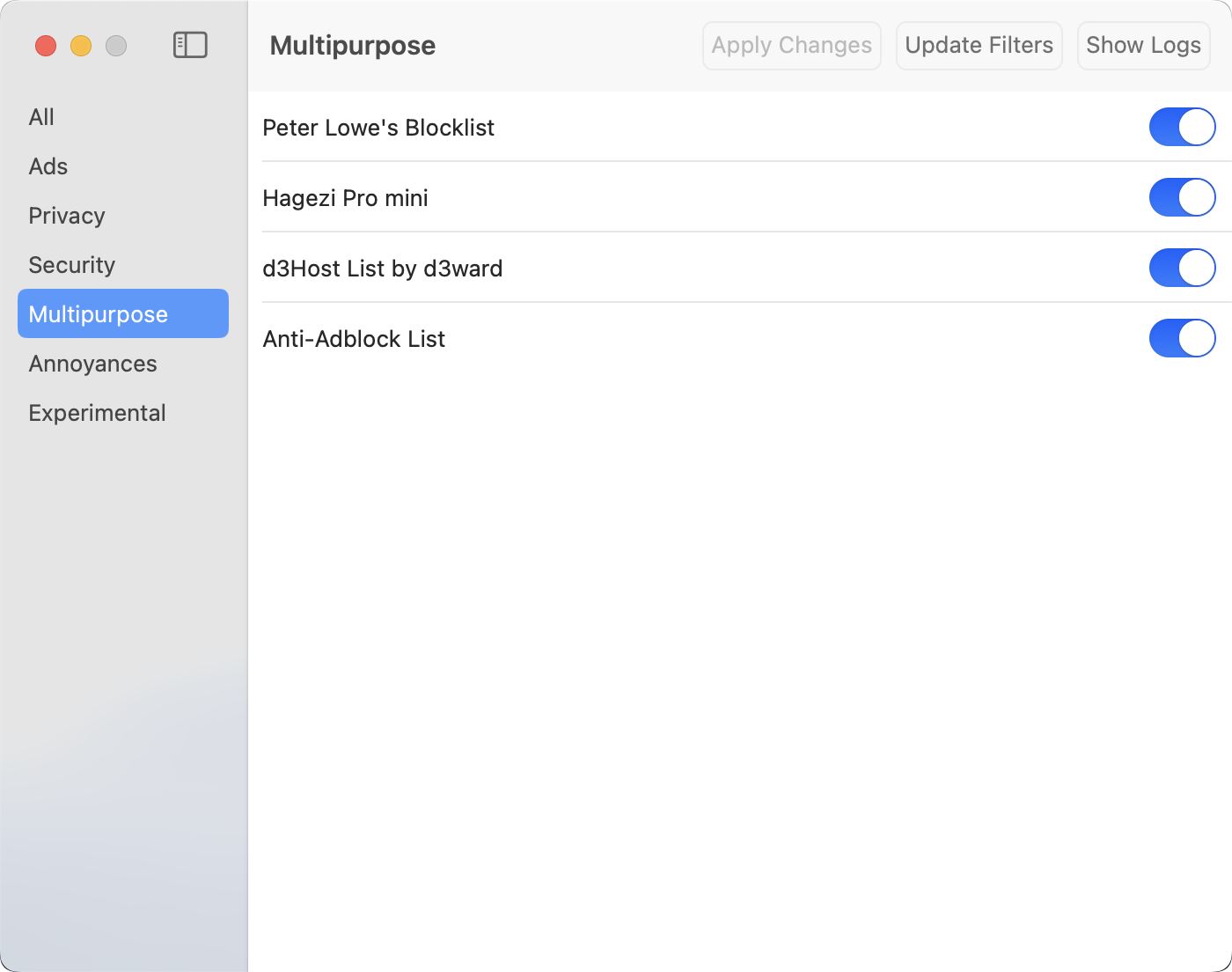The width and height of the screenshot is (1232, 972).
Task: Switch off the Anti-Adblock List toggle
Action: click(x=1182, y=338)
